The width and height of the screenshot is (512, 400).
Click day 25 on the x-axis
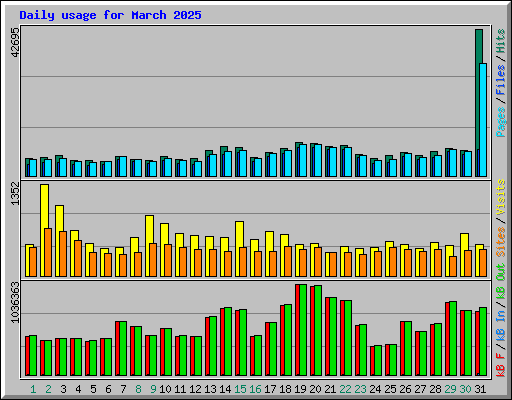[390, 389]
